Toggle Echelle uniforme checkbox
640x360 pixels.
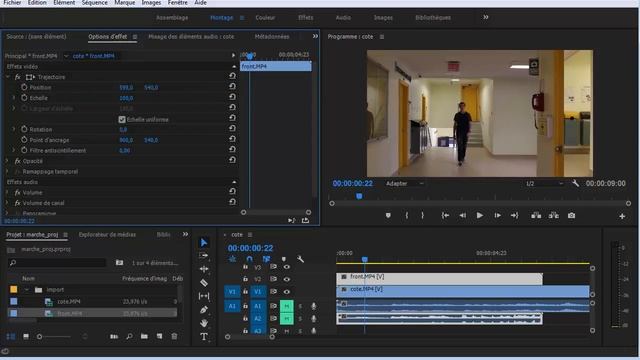[x=122, y=120]
